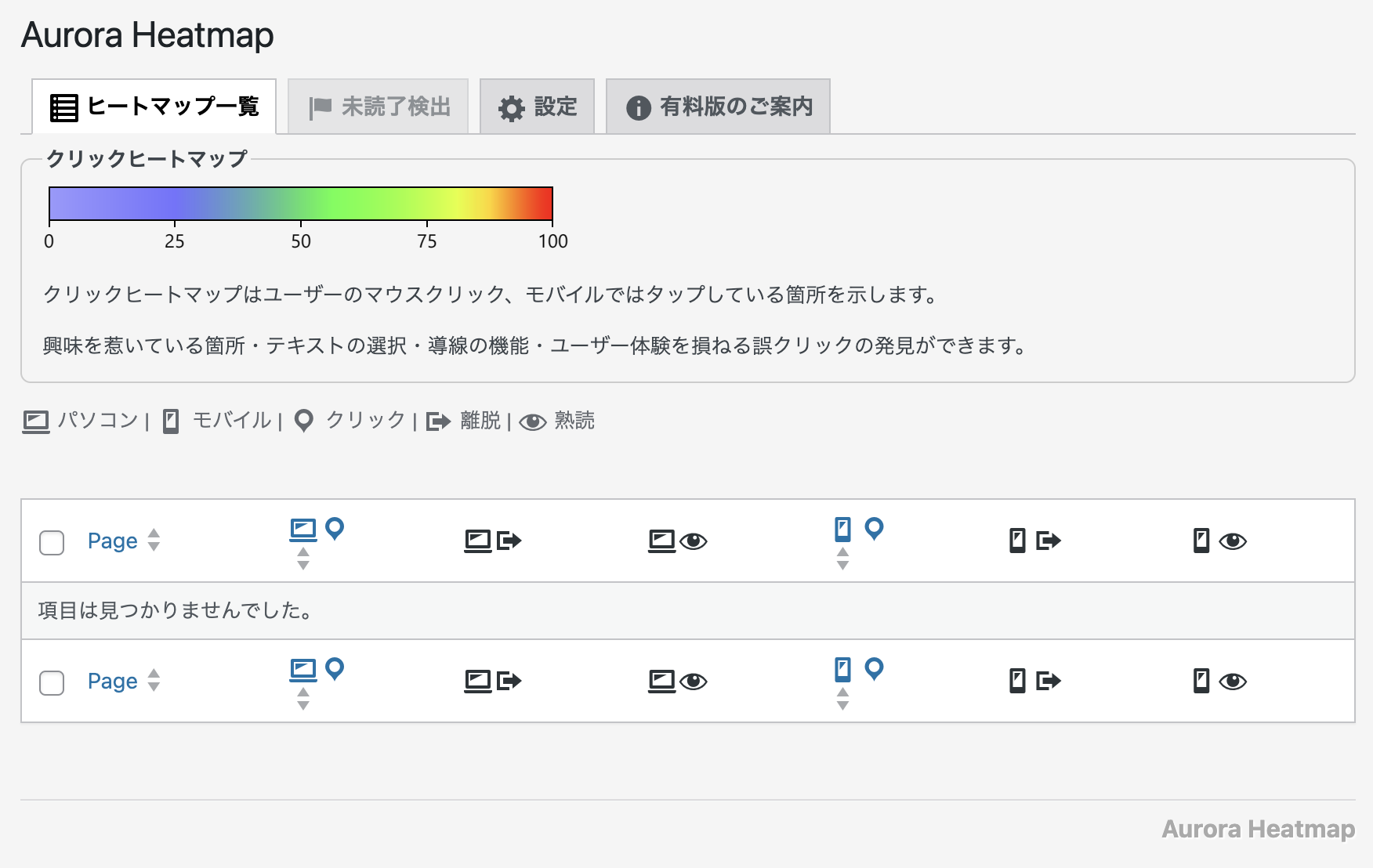The width and height of the screenshot is (1373, 868).
Task: Open the 設定 tab
Action: point(538,107)
